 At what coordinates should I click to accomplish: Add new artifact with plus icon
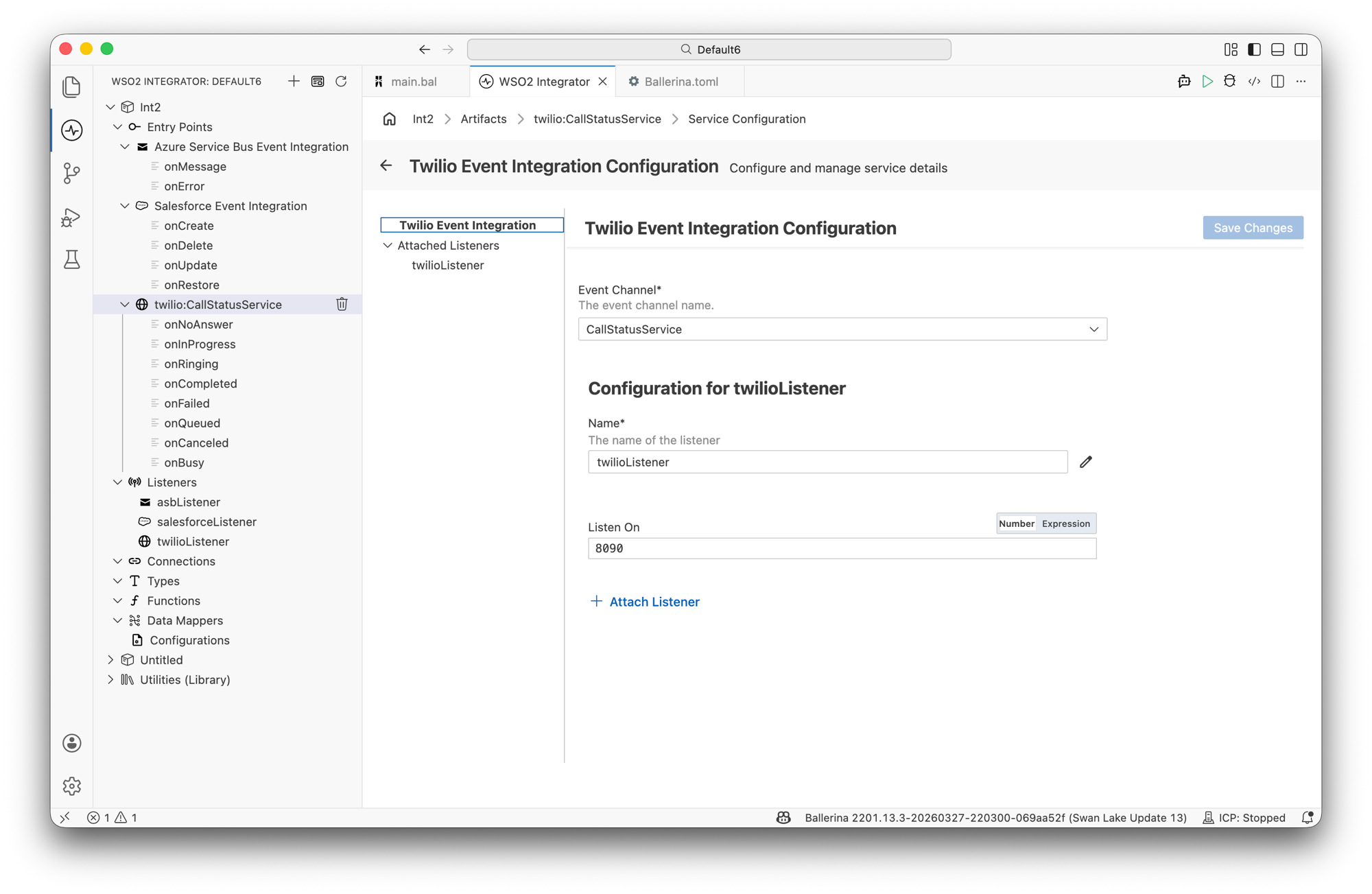[294, 81]
